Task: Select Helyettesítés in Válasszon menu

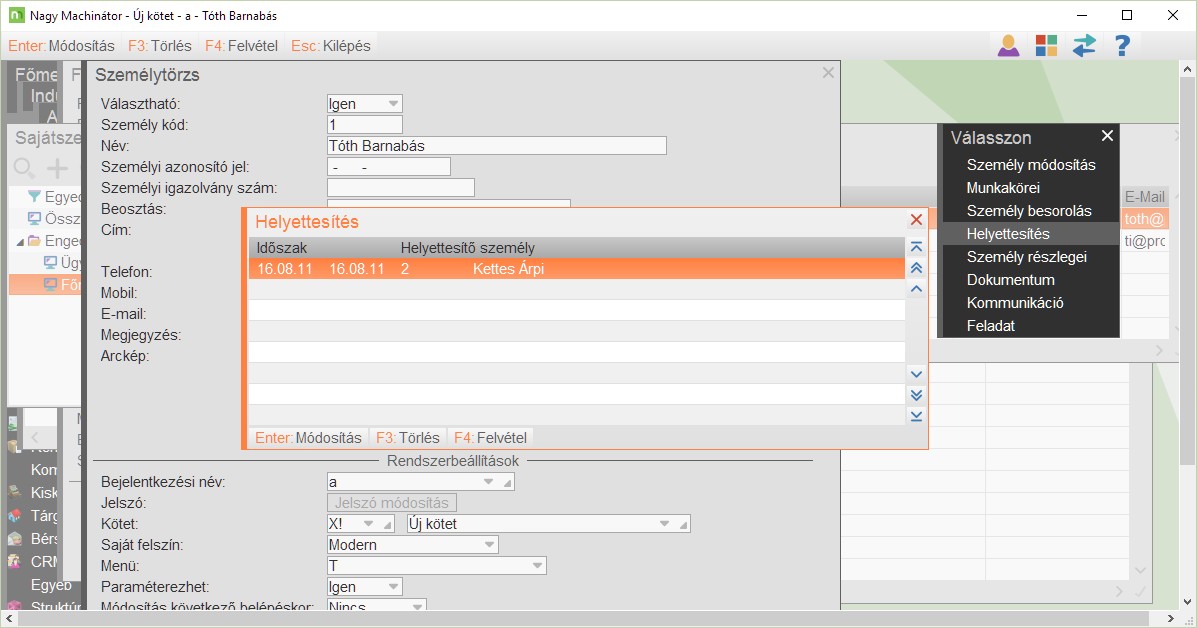Action: click(1031, 233)
